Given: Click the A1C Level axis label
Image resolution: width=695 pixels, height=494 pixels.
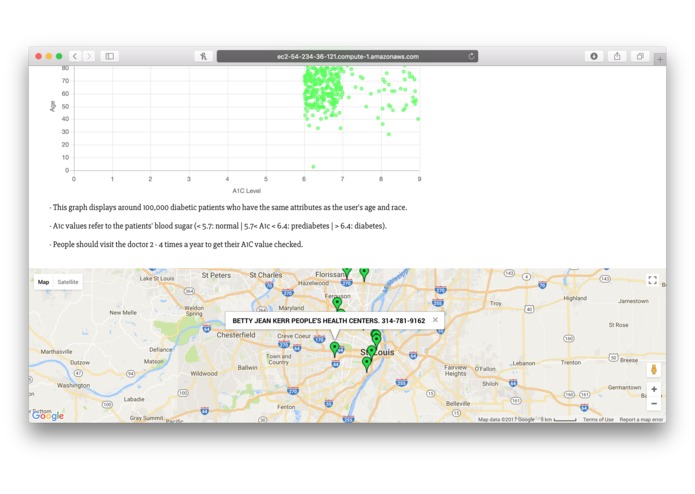Looking at the screenshot, I should 246,191.
